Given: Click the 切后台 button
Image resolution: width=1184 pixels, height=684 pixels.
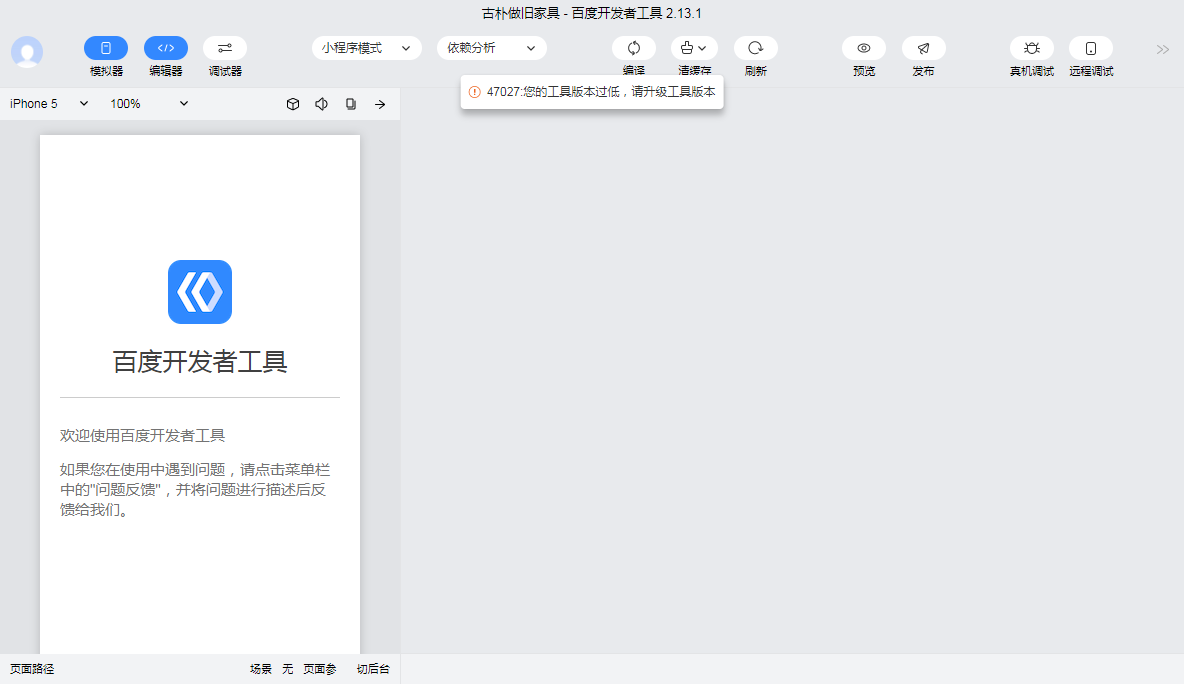Looking at the screenshot, I should tap(373, 669).
